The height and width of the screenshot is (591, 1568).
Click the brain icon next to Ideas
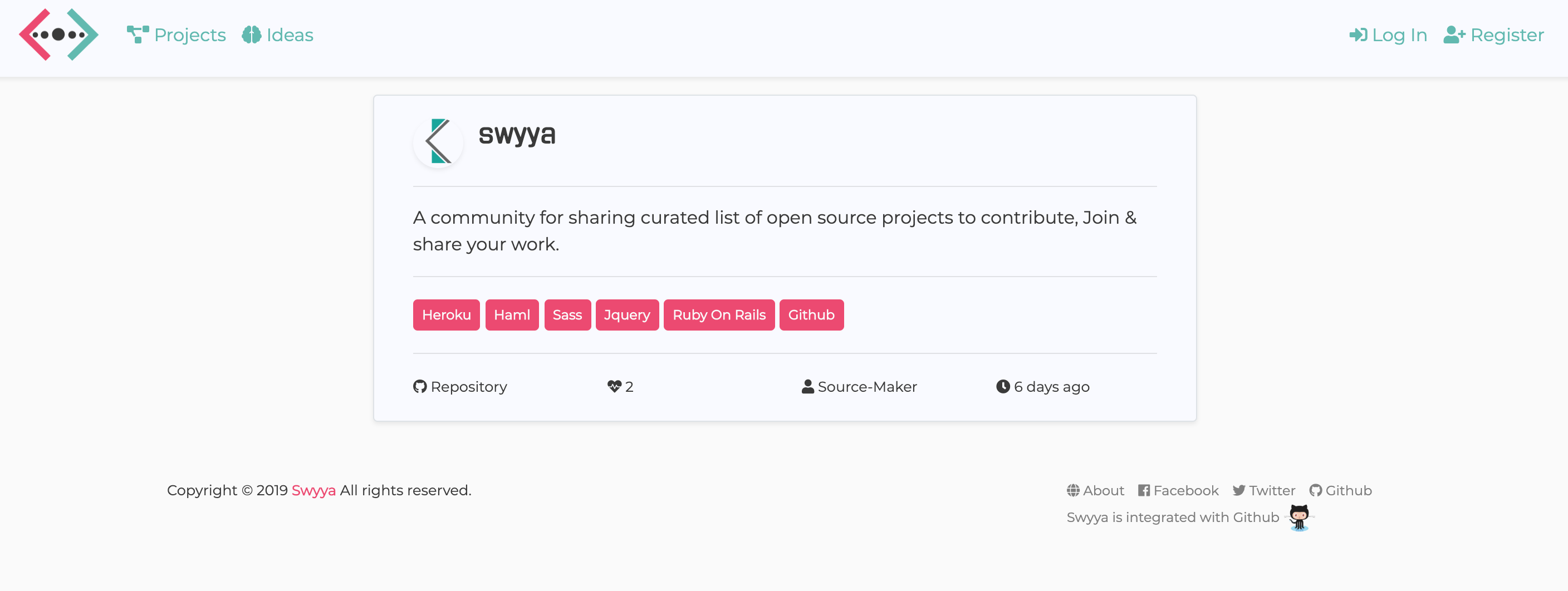click(x=251, y=35)
